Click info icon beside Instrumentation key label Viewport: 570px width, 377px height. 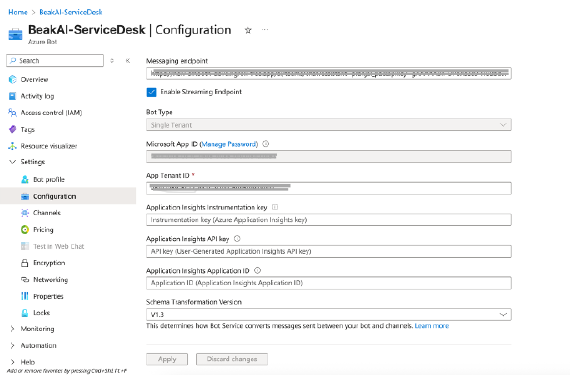(x=275, y=207)
